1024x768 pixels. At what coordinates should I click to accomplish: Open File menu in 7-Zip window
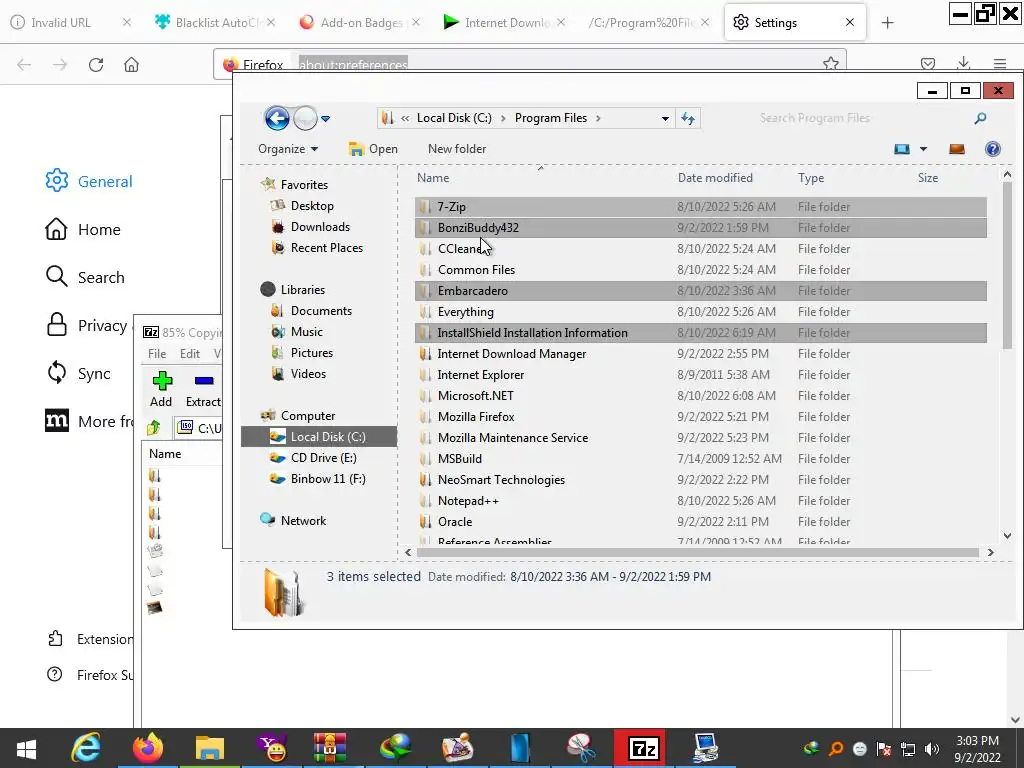coord(157,353)
